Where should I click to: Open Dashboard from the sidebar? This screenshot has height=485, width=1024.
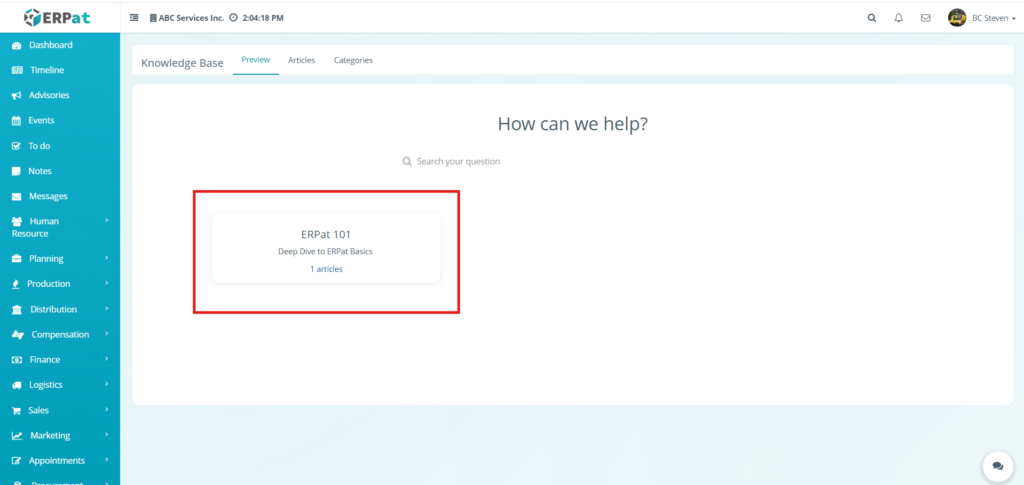pyautogui.click(x=50, y=45)
